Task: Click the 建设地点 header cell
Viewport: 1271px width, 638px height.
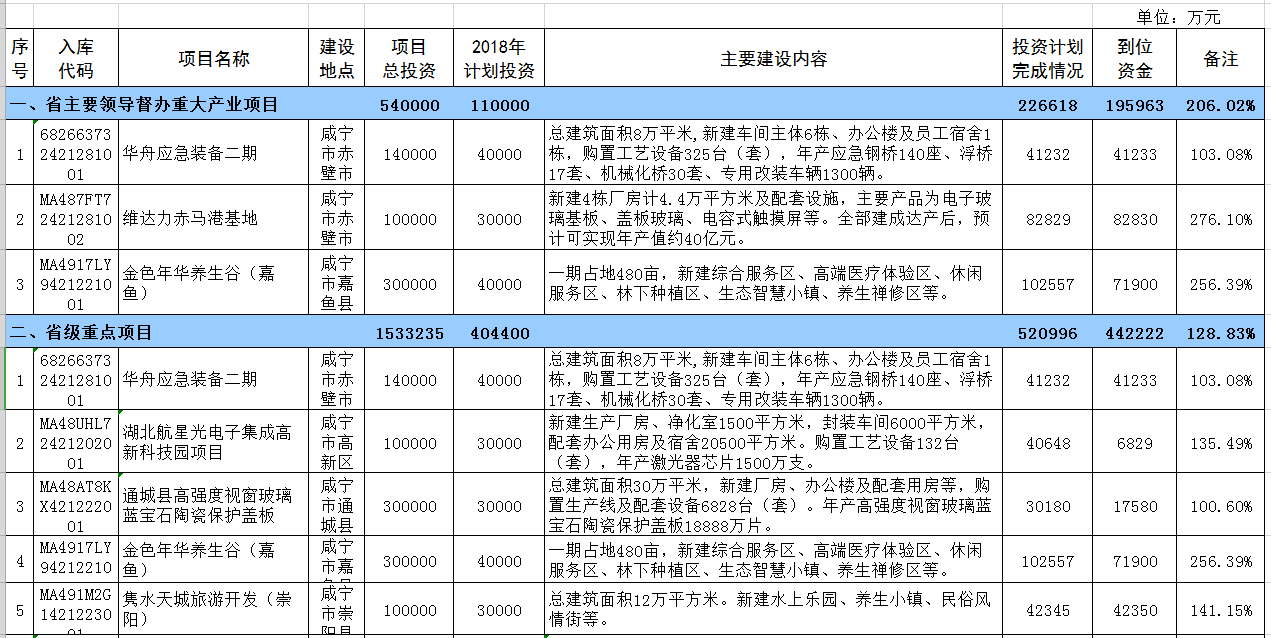Action: pos(337,59)
